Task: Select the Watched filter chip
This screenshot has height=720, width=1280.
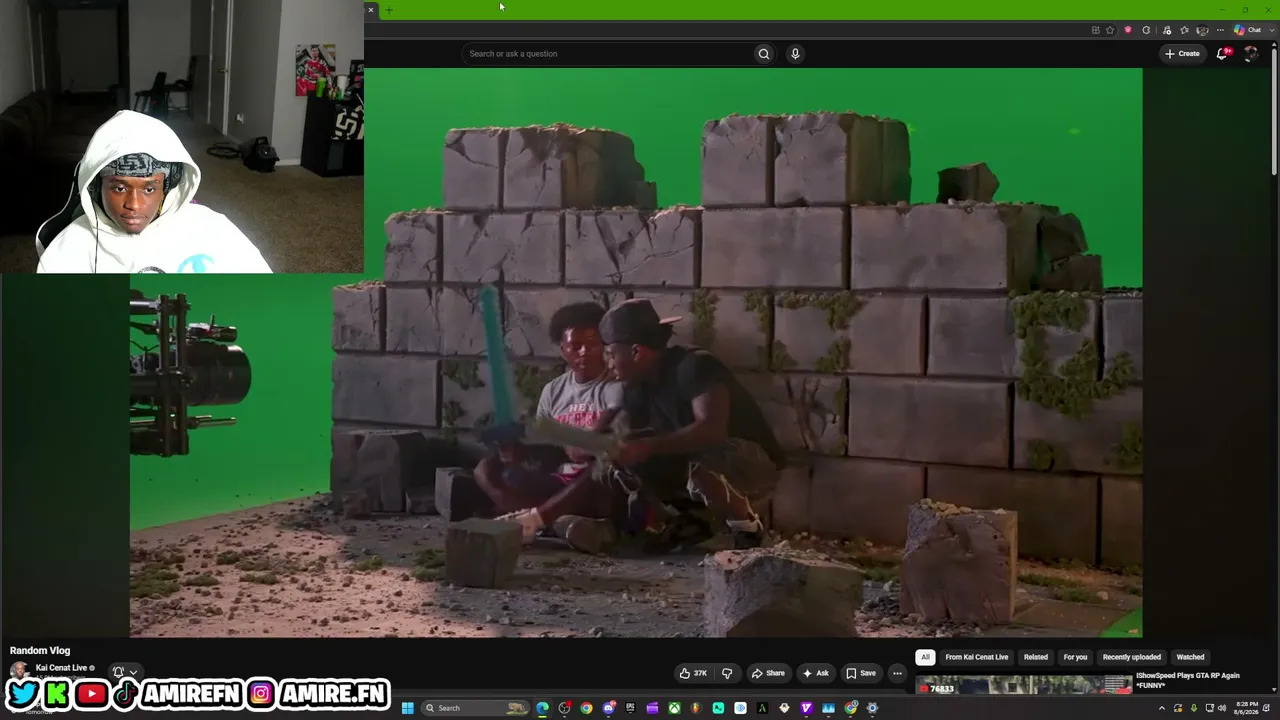Action: coord(1190,657)
